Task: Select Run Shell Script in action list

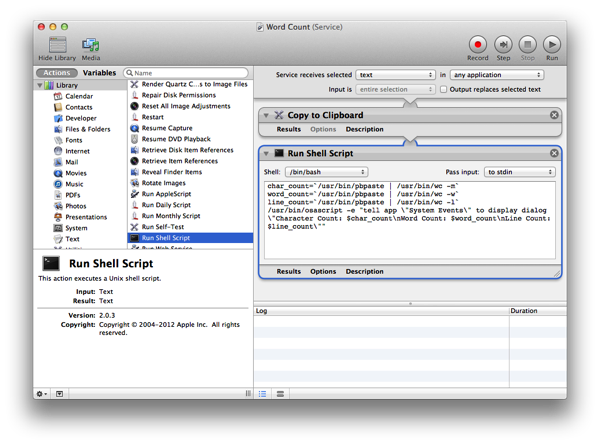Action: tap(190, 238)
